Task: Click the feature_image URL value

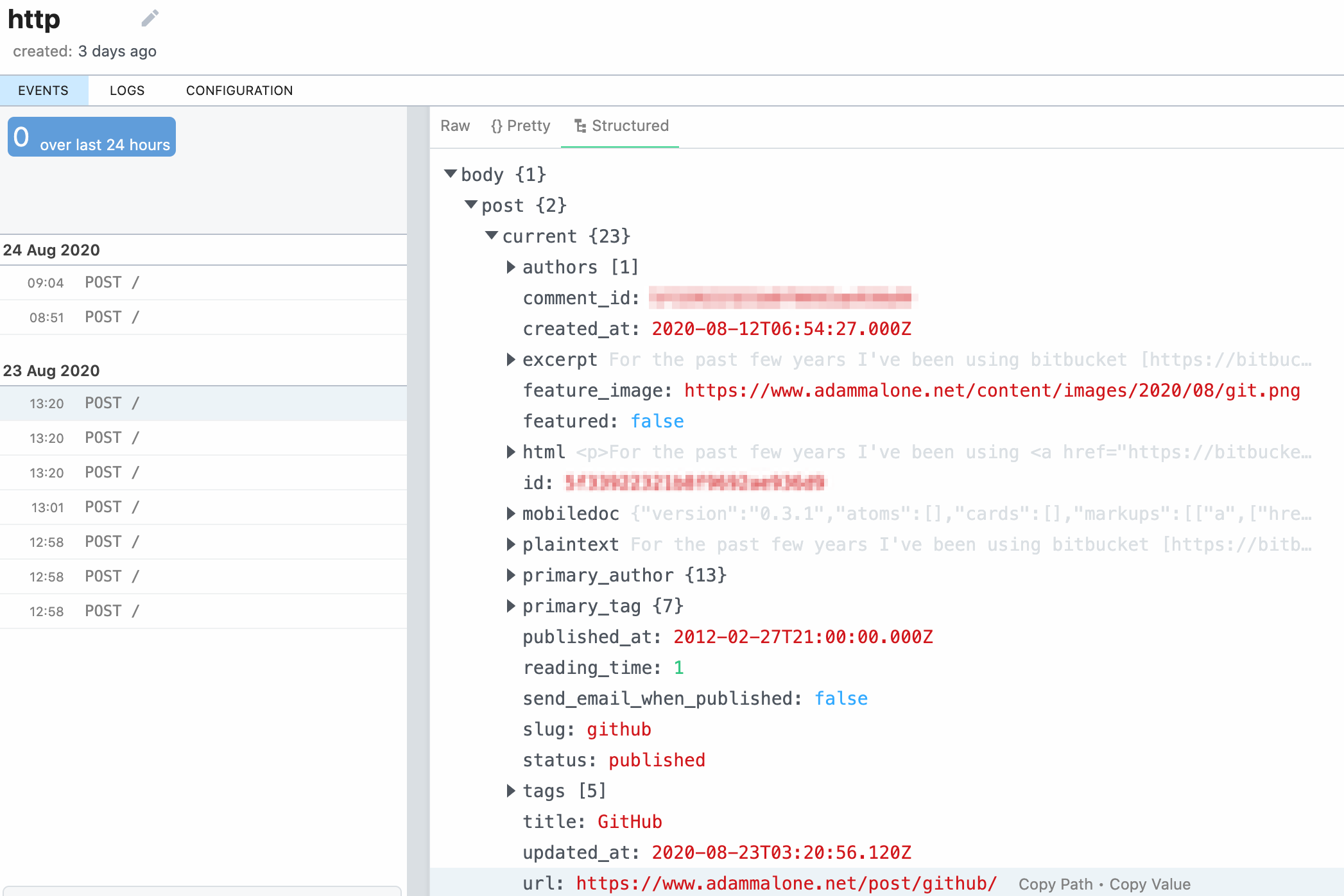Action: pos(992,390)
